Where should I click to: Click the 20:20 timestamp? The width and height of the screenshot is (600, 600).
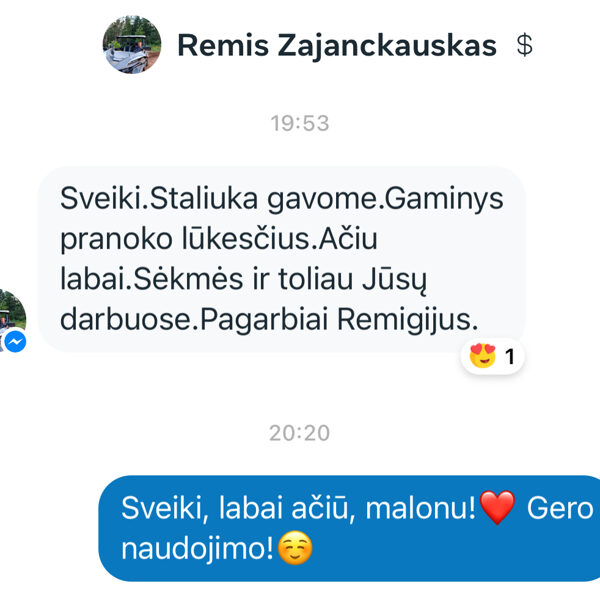(300, 433)
